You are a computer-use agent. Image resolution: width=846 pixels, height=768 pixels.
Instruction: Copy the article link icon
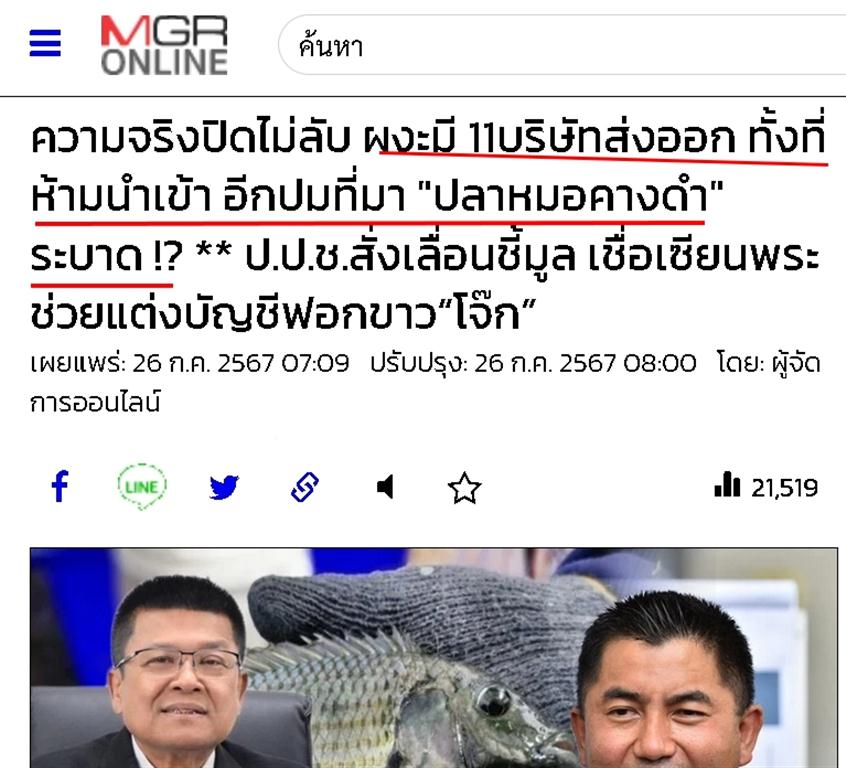pyautogui.click(x=305, y=487)
